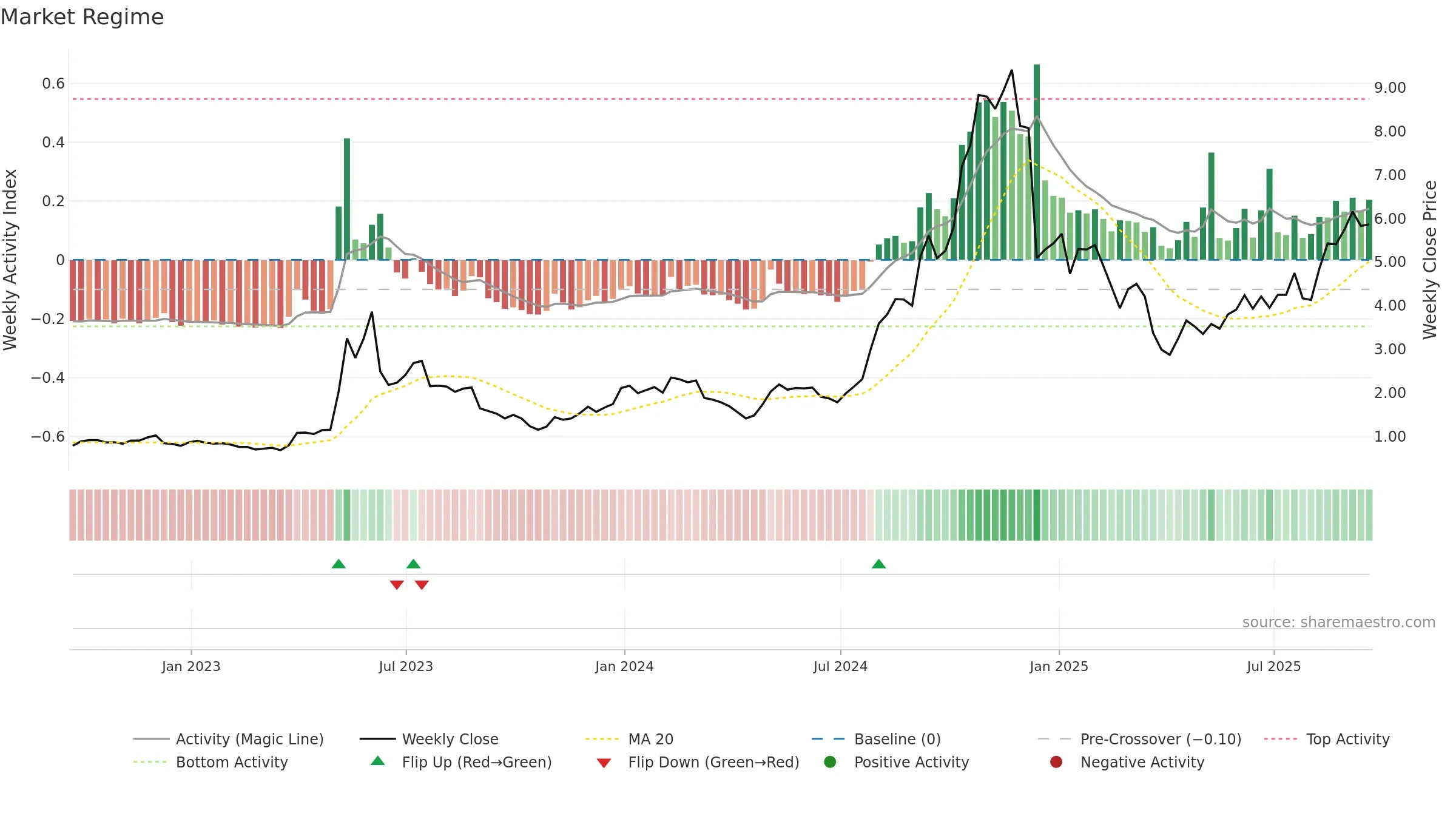Click the Bottom Activity legend entry

[x=211, y=762]
